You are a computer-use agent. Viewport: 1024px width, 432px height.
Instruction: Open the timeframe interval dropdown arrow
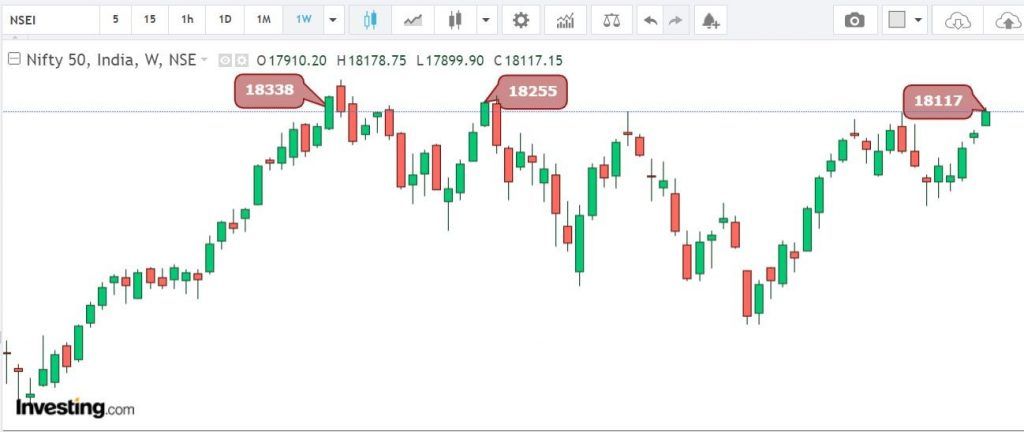coord(334,20)
